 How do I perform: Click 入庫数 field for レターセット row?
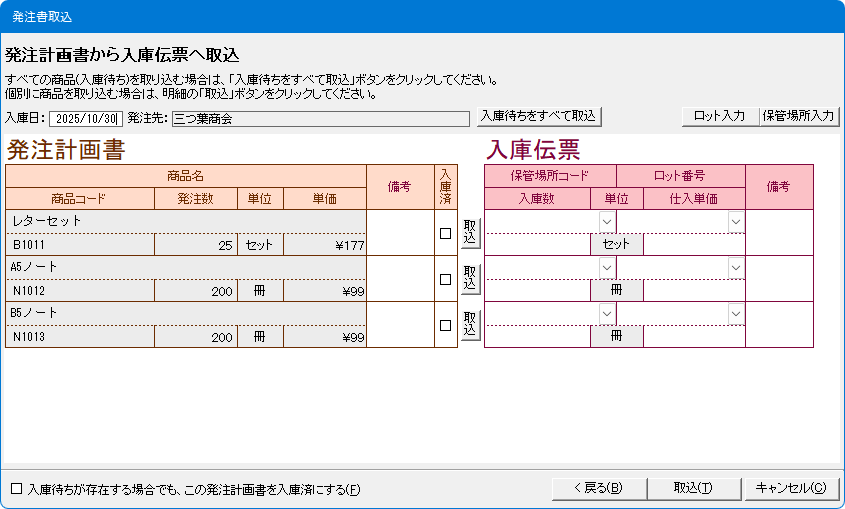click(x=537, y=244)
